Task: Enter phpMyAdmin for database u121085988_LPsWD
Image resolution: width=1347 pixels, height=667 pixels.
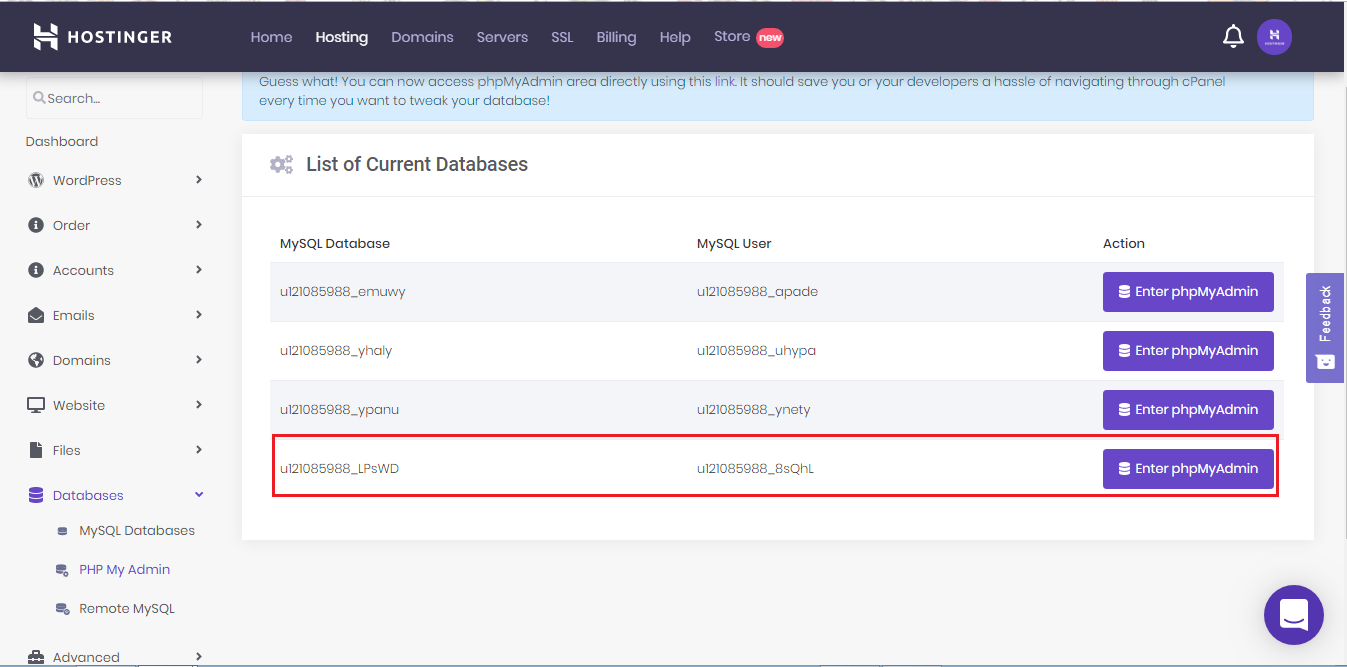Action: (1188, 468)
